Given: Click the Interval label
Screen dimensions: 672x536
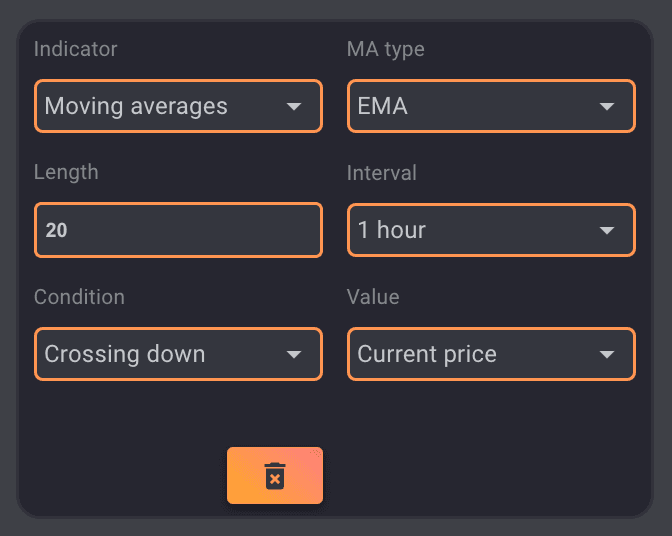Looking at the screenshot, I should [381, 173].
